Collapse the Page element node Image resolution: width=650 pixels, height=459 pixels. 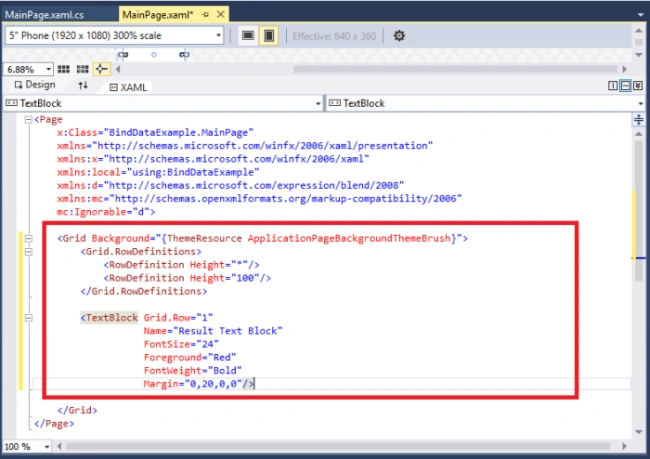coord(28,119)
